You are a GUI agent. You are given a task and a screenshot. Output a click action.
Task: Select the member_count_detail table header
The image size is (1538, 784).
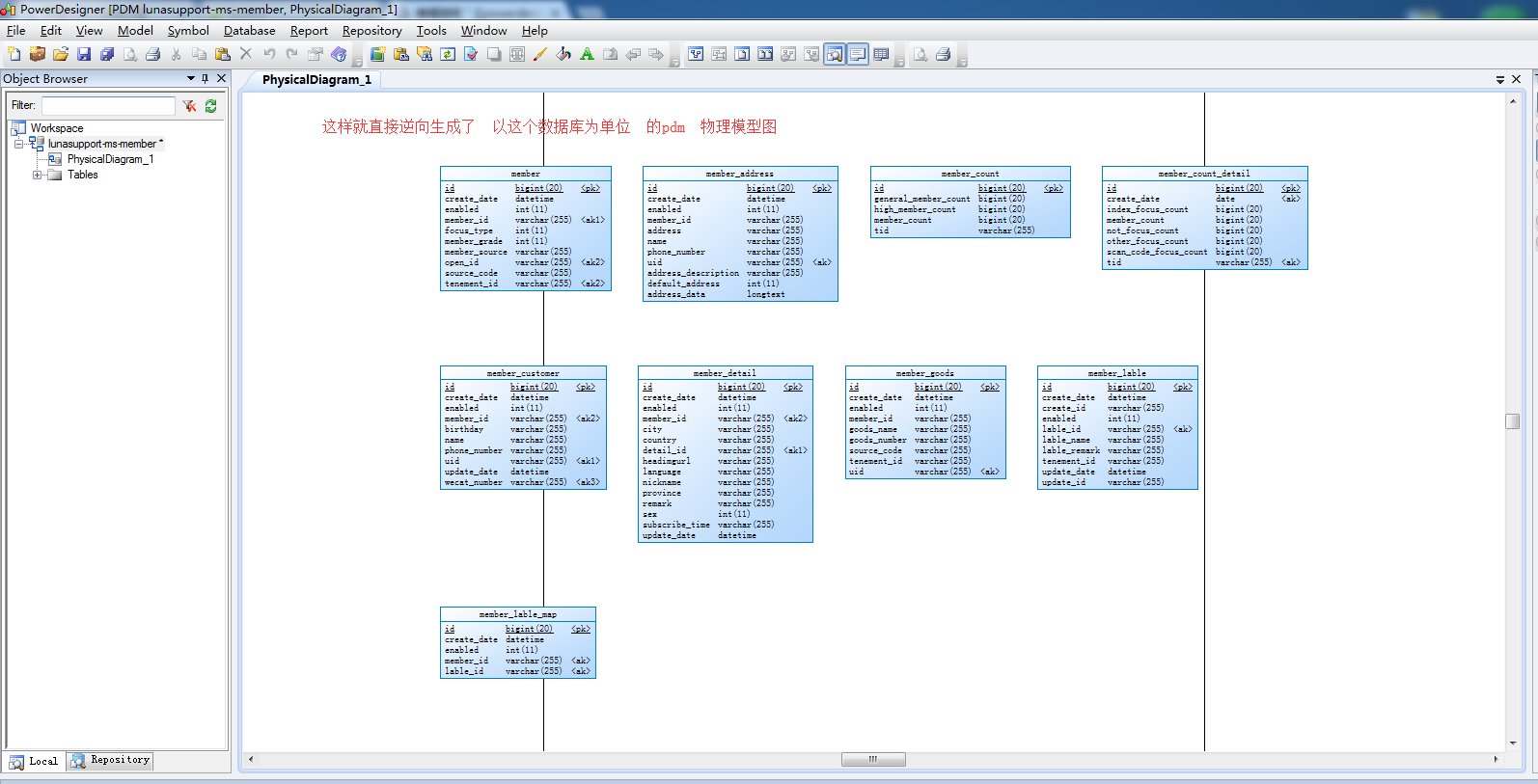tap(1204, 174)
